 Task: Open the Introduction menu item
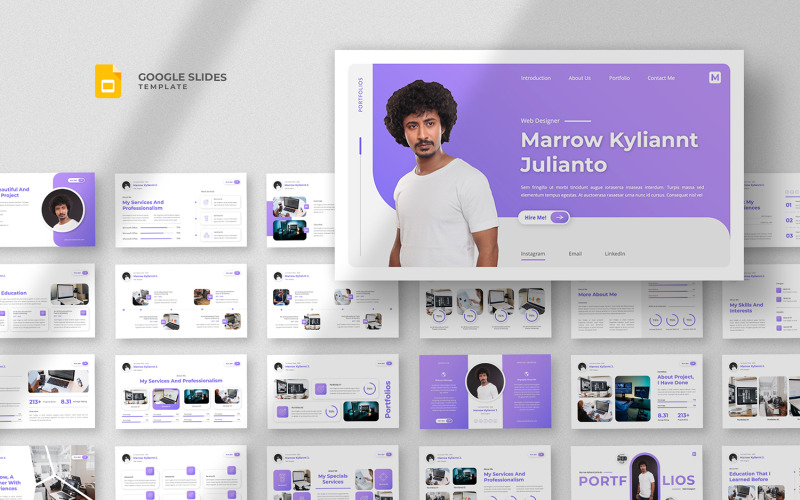[536, 78]
